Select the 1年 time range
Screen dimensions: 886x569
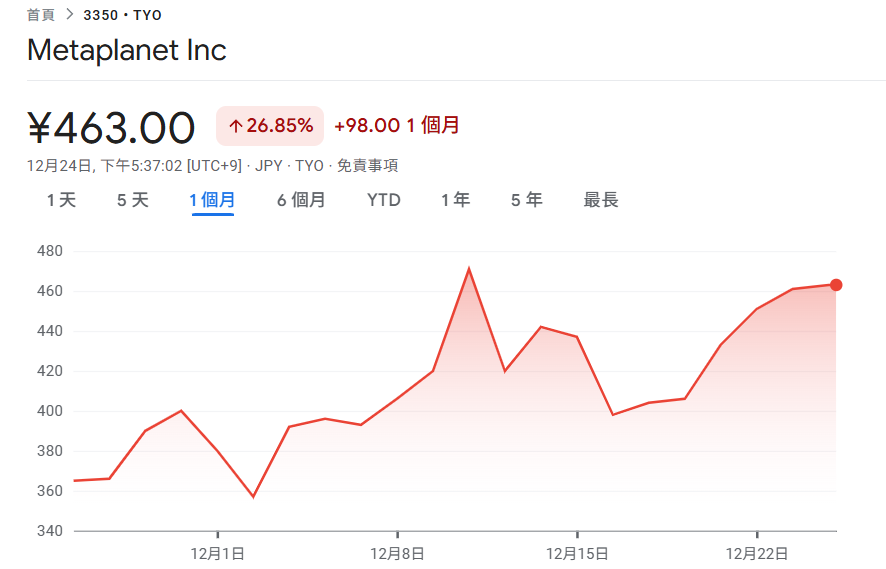coord(455,200)
